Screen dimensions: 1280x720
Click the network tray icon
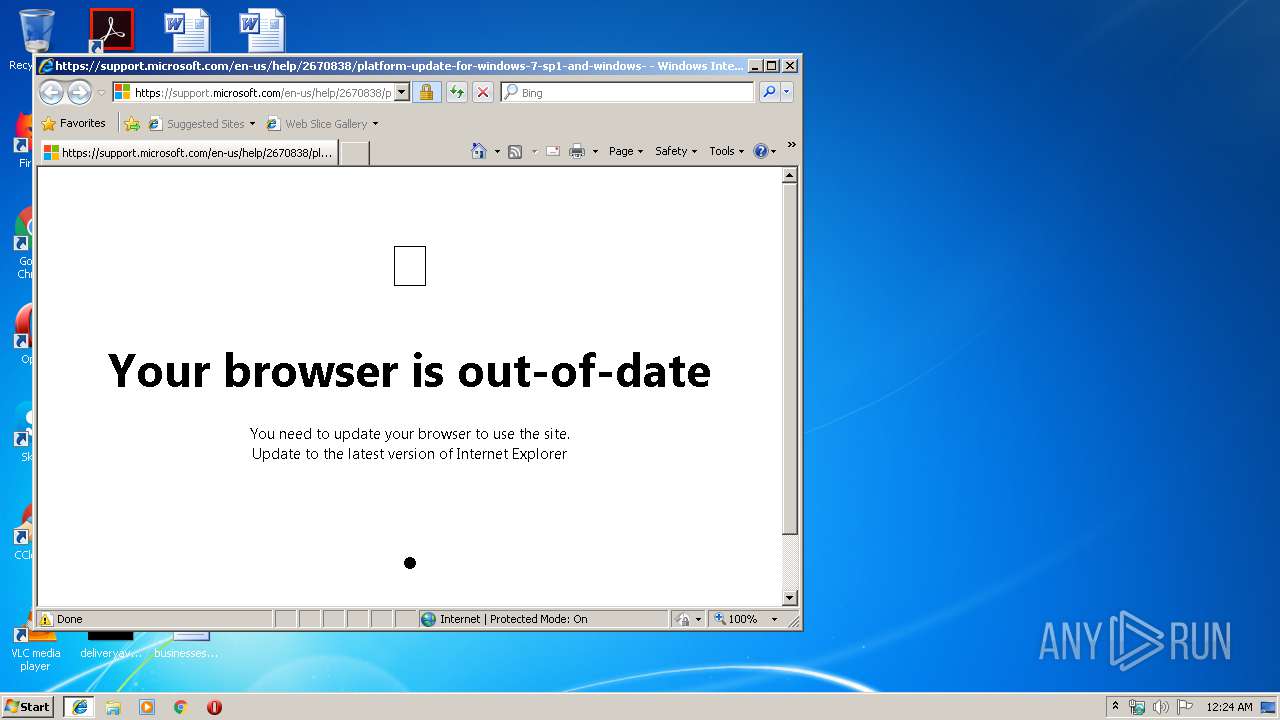pyautogui.click(x=1137, y=707)
